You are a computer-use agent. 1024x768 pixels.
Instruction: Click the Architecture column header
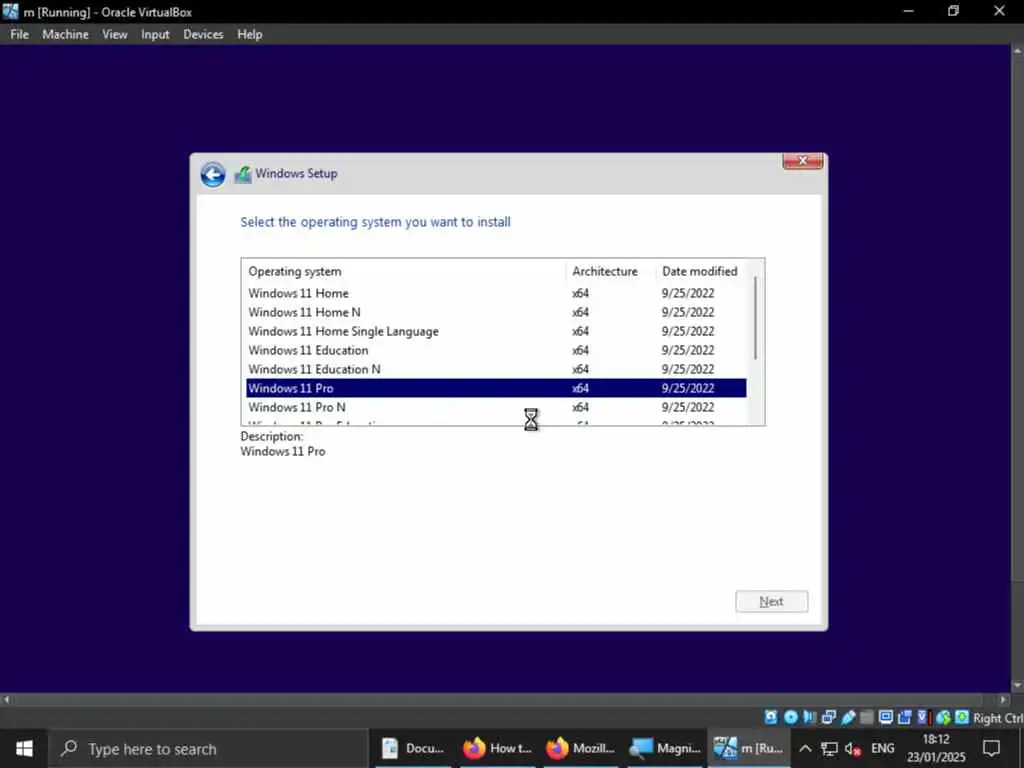tap(611, 271)
